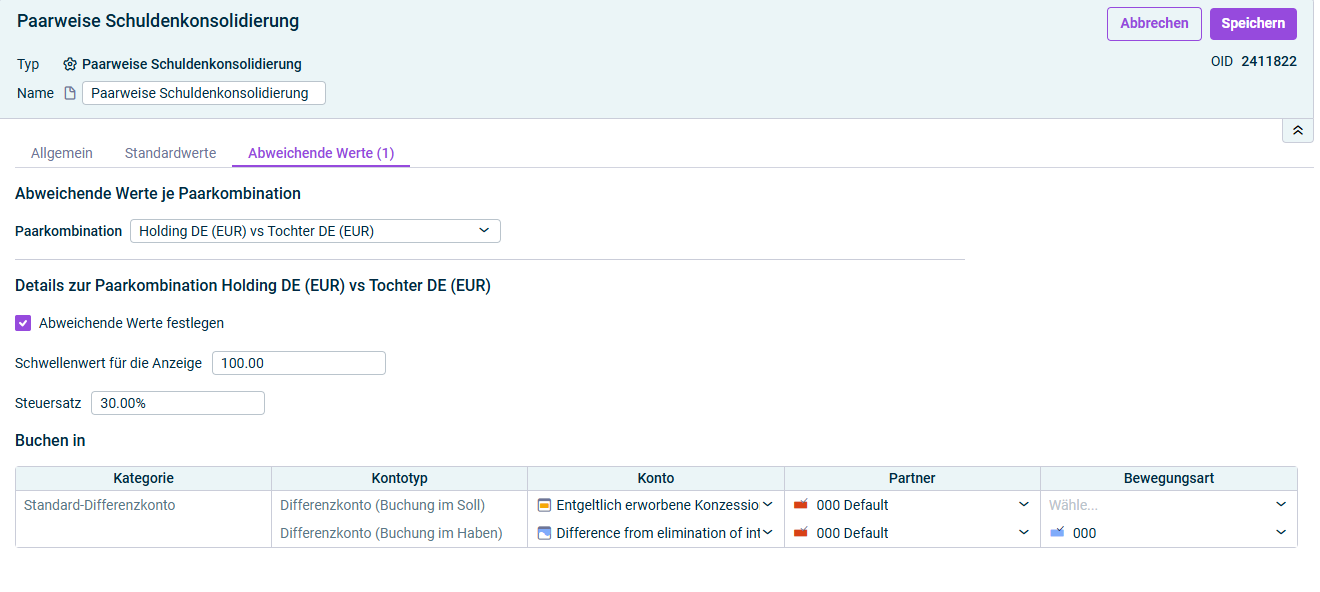Click the account icon for Difference from elimination
Image resolution: width=1320 pixels, height=592 pixels.
544,533
